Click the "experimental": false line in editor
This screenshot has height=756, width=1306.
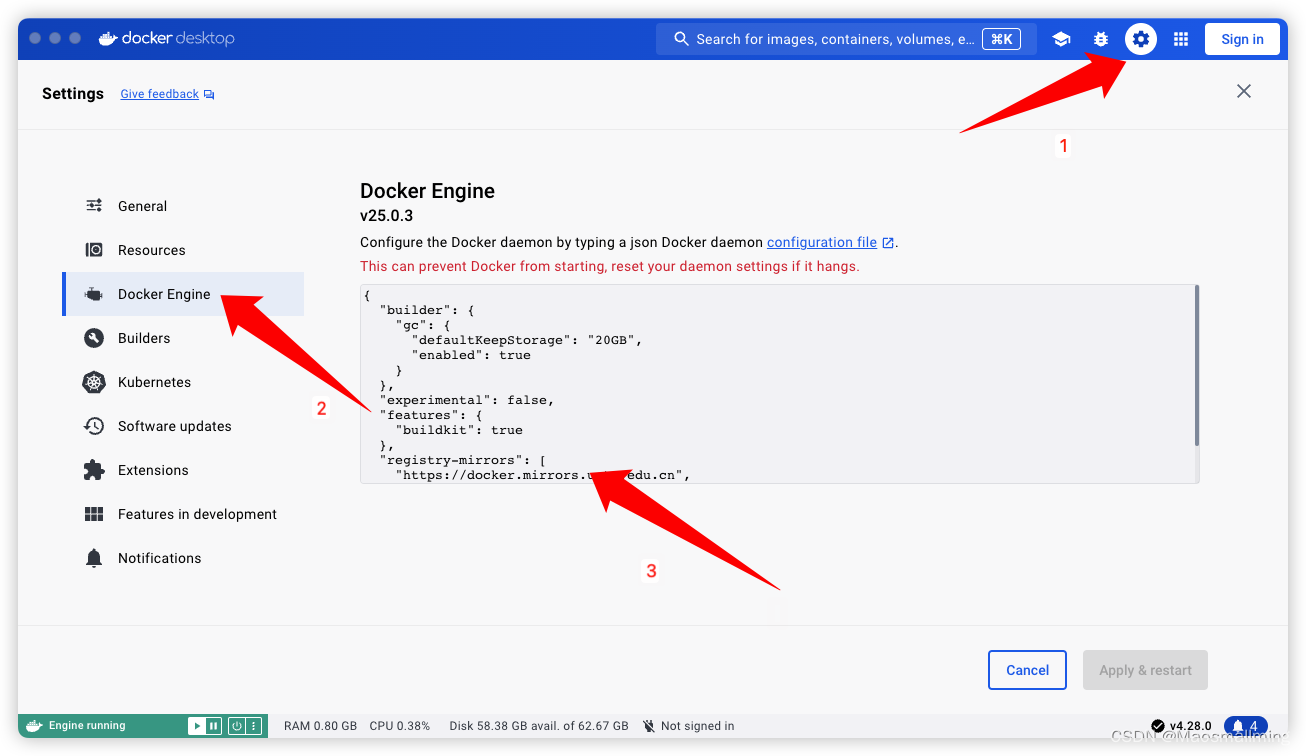pos(467,400)
